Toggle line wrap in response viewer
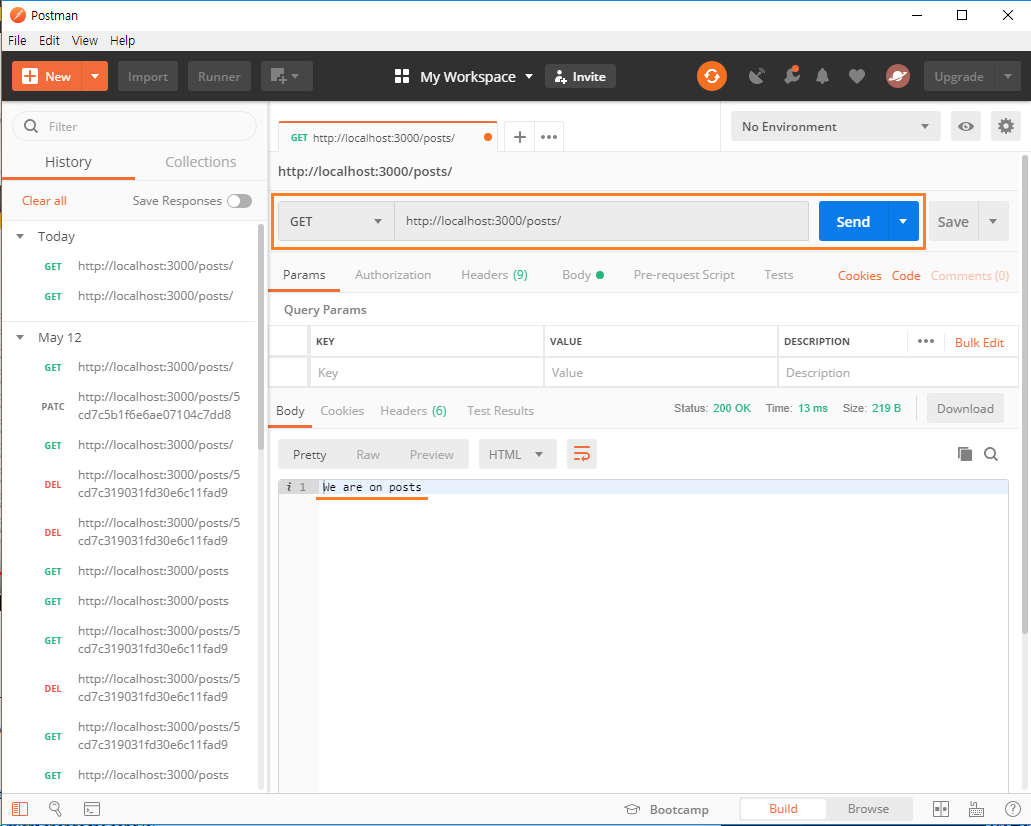 [x=582, y=454]
